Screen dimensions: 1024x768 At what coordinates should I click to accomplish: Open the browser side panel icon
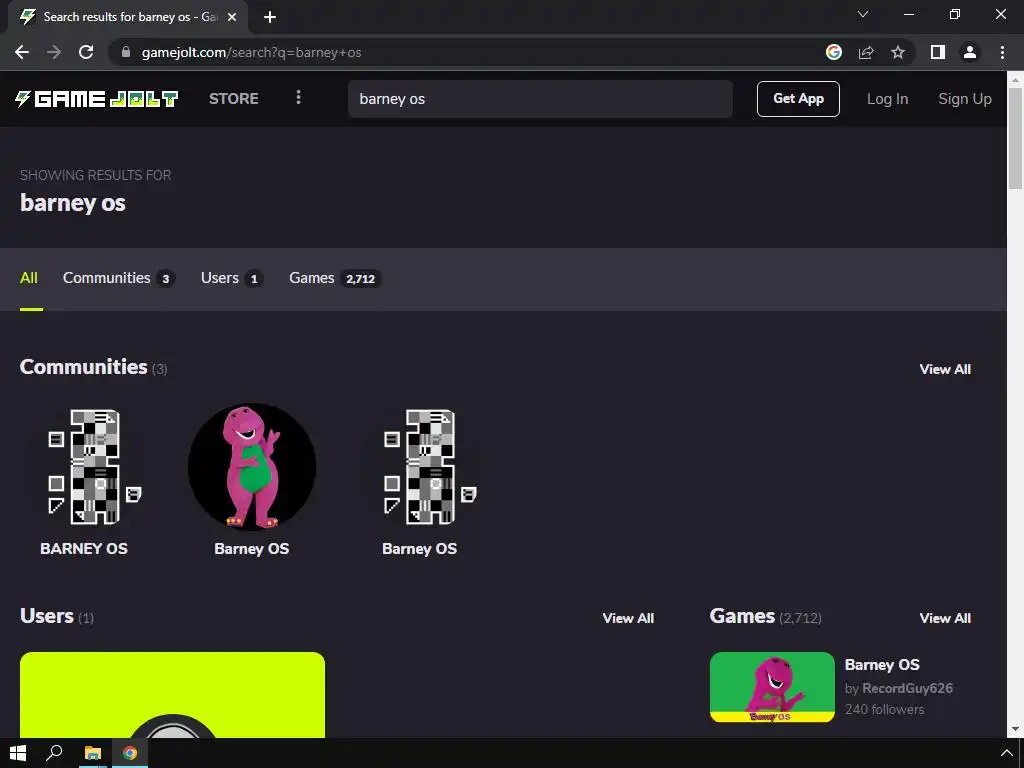click(938, 52)
